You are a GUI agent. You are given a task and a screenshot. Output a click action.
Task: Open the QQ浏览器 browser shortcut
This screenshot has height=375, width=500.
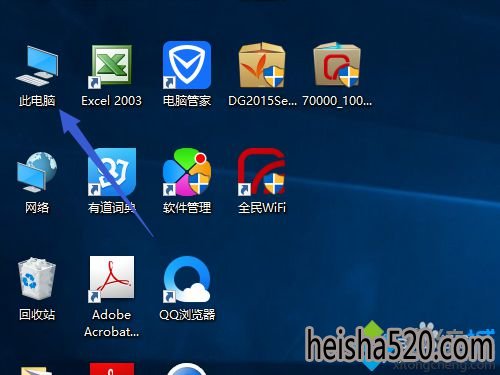click(x=187, y=279)
